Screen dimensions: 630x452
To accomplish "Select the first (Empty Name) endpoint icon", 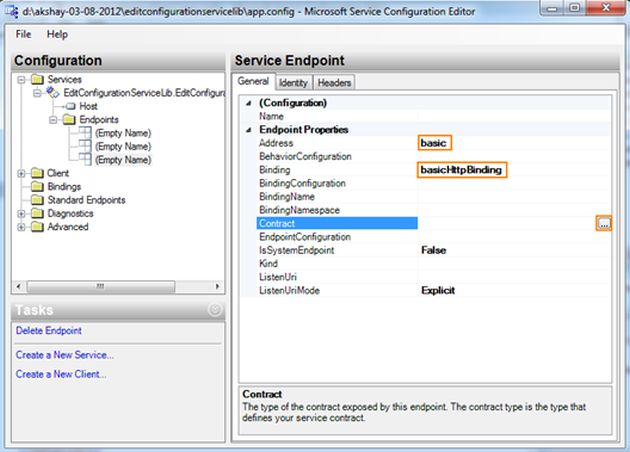I will 85,132.
